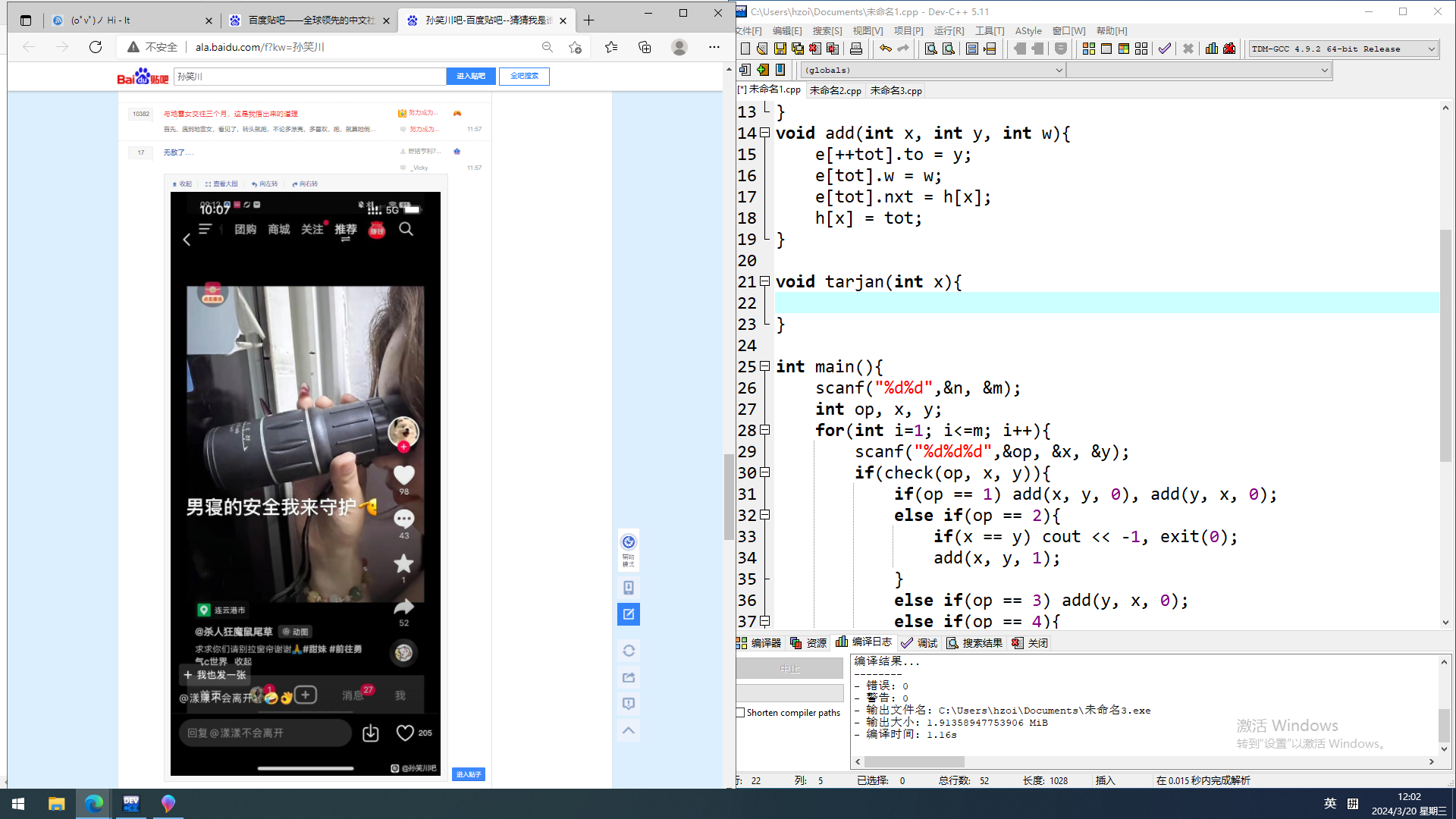The image size is (1456, 819).
Task: Expand the (globals) scope dropdown
Action: [x=1059, y=70]
